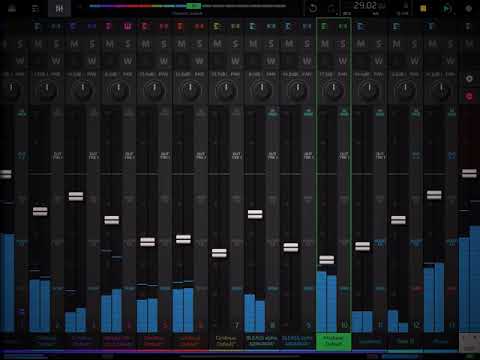Screen dimensions: 480x360
Task: Open the mixer gear settings icon
Action: (469, 79)
